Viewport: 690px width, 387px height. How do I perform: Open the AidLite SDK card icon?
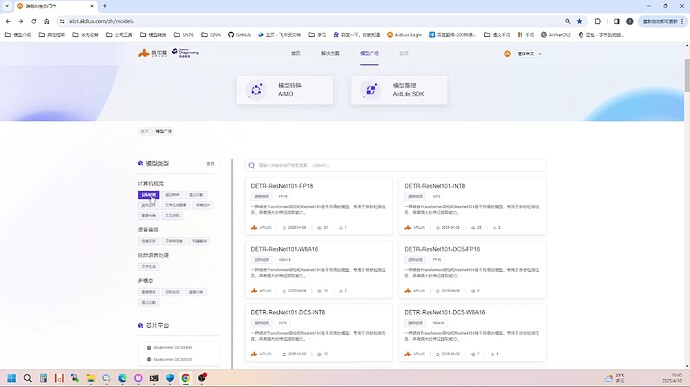coord(371,90)
